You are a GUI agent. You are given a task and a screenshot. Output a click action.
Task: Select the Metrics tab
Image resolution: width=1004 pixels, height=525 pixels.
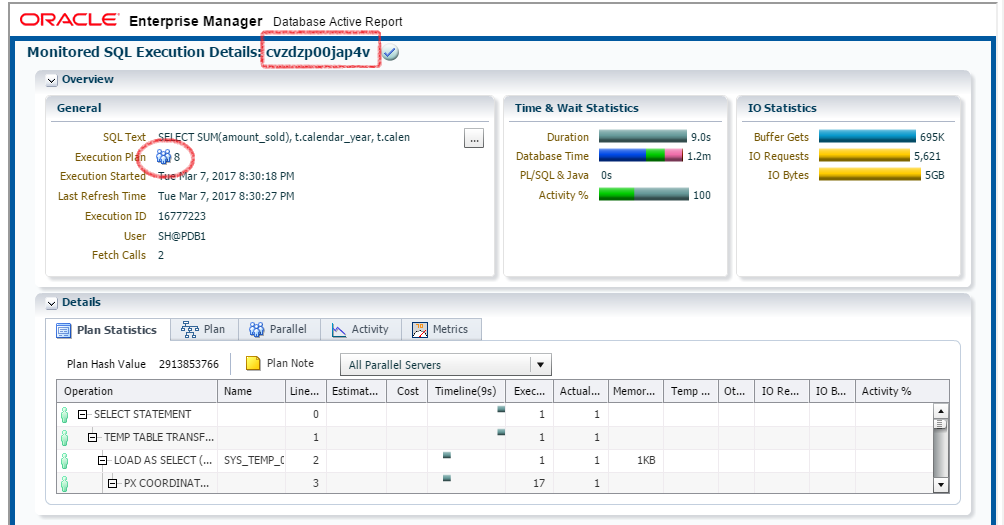440,329
